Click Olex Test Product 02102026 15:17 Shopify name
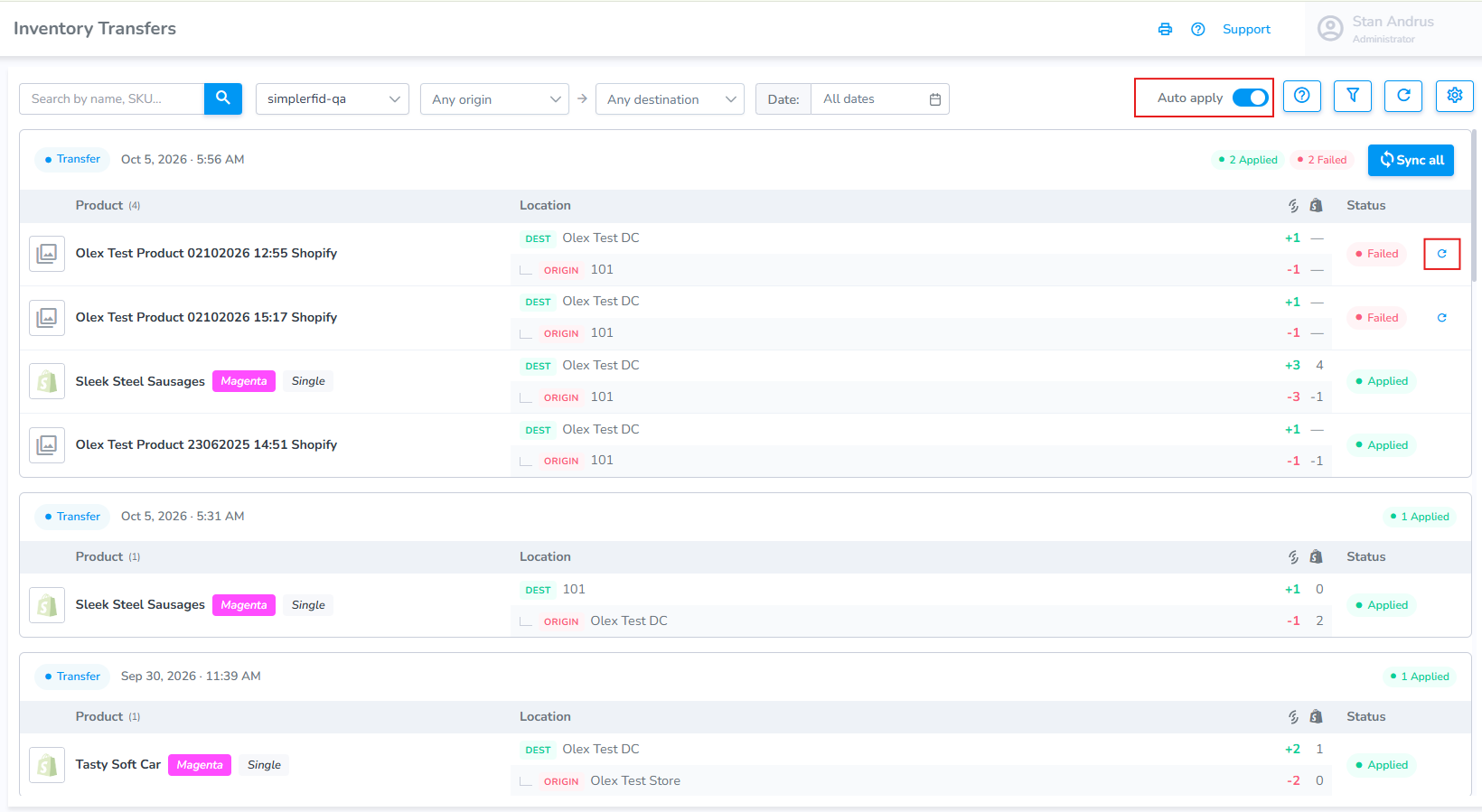This screenshot has width=1482, height=812. (x=206, y=318)
